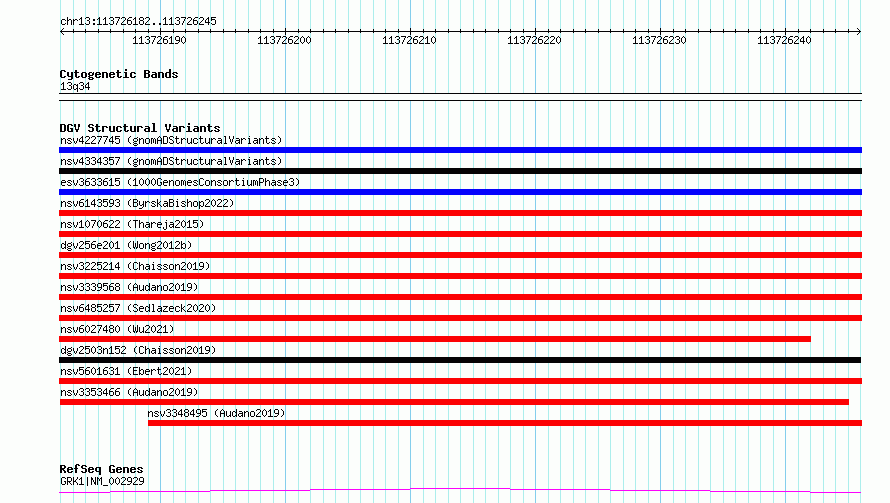This screenshot has width=890, height=503.
Task: Click ruler position 113726210
Action: 409,40
